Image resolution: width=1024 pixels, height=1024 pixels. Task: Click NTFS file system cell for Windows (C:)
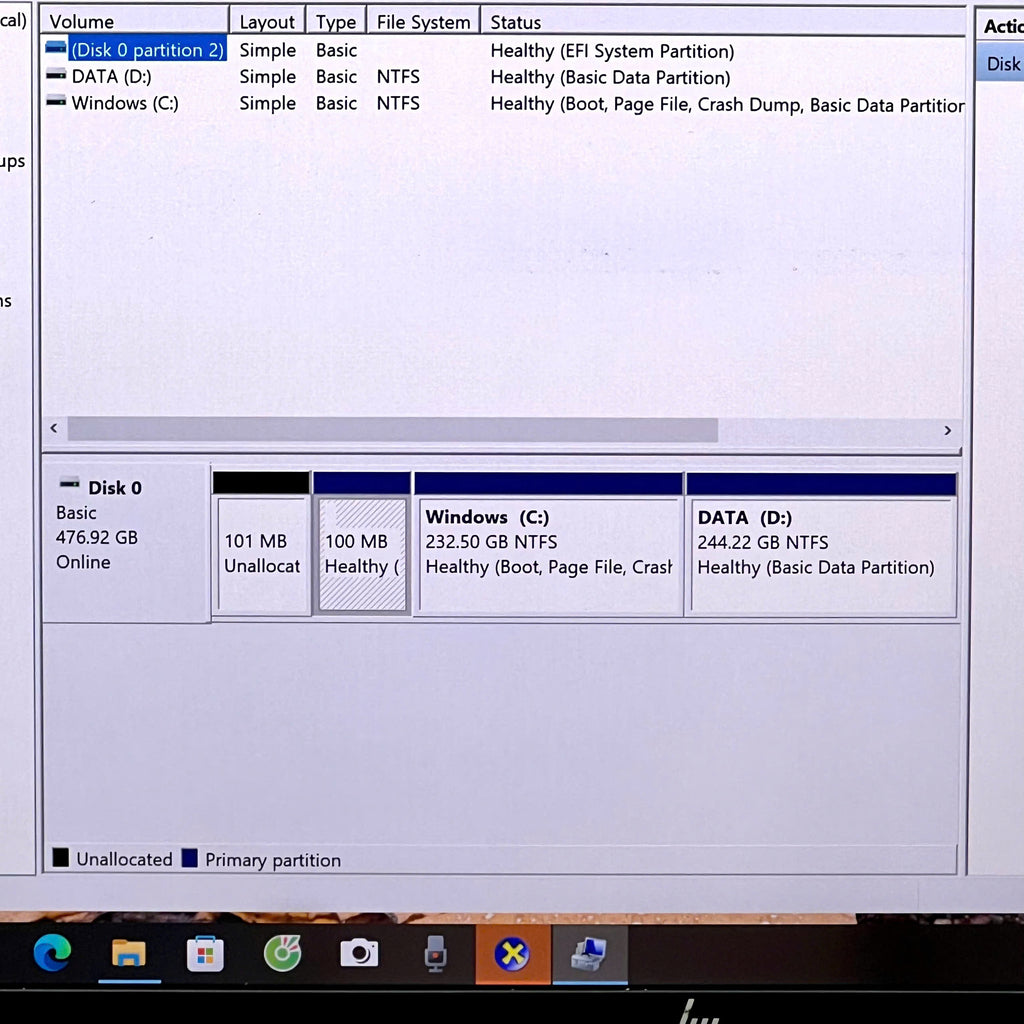tap(398, 103)
